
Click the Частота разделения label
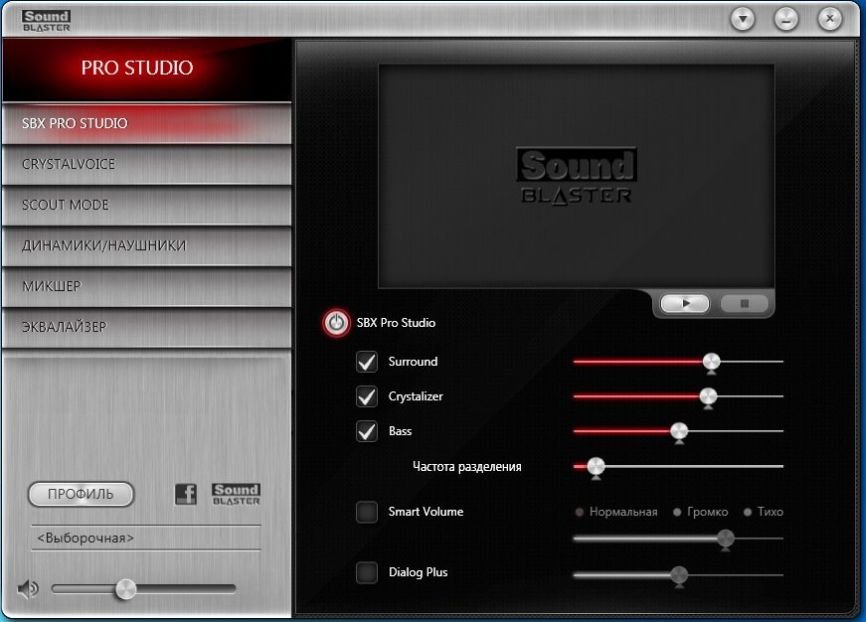click(467, 467)
